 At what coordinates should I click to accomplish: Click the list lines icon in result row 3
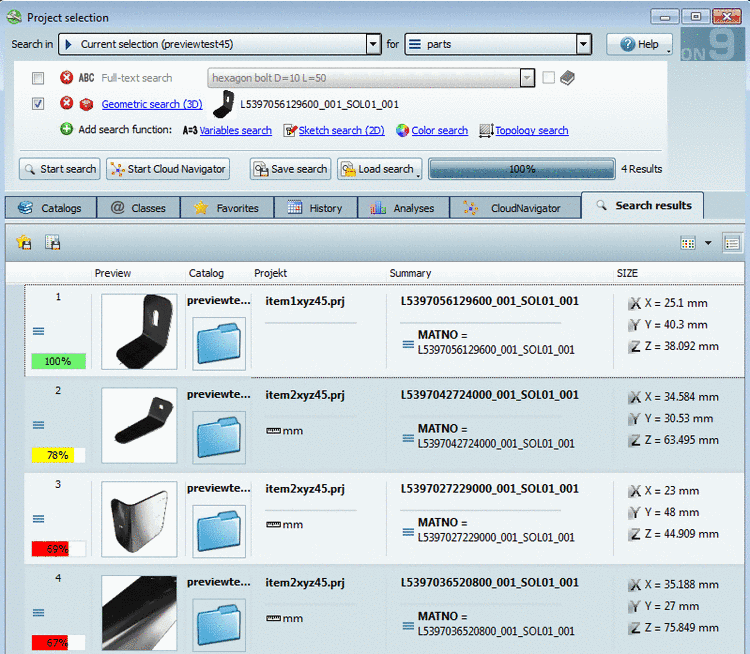coord(39,519)
